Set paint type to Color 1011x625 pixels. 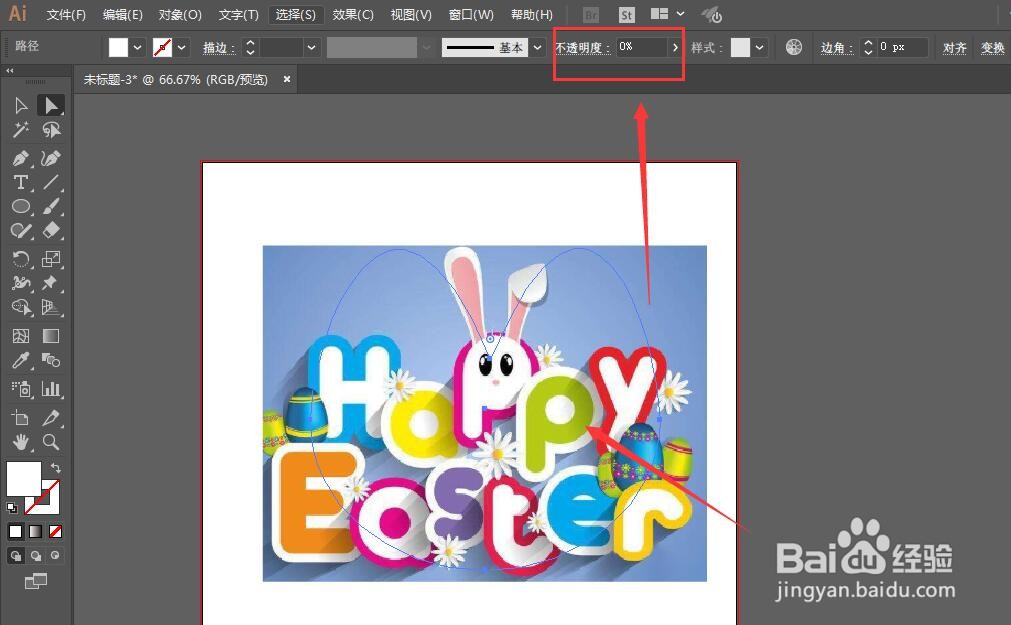(15, 531)
